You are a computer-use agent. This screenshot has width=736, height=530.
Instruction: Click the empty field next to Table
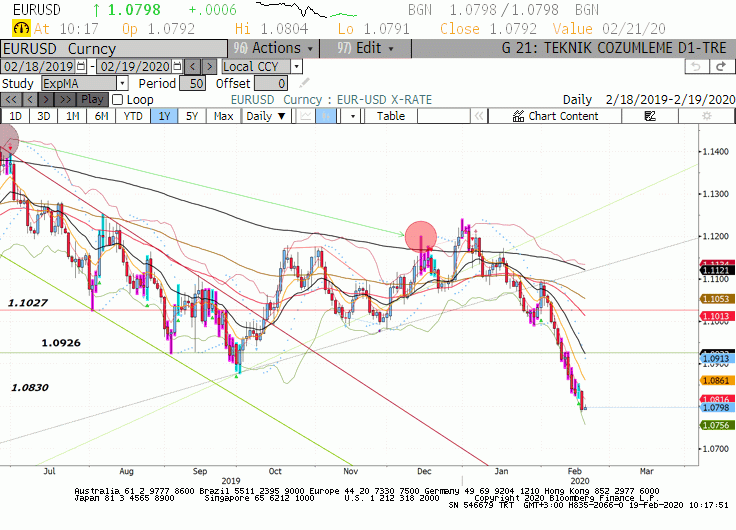point(443,116)
